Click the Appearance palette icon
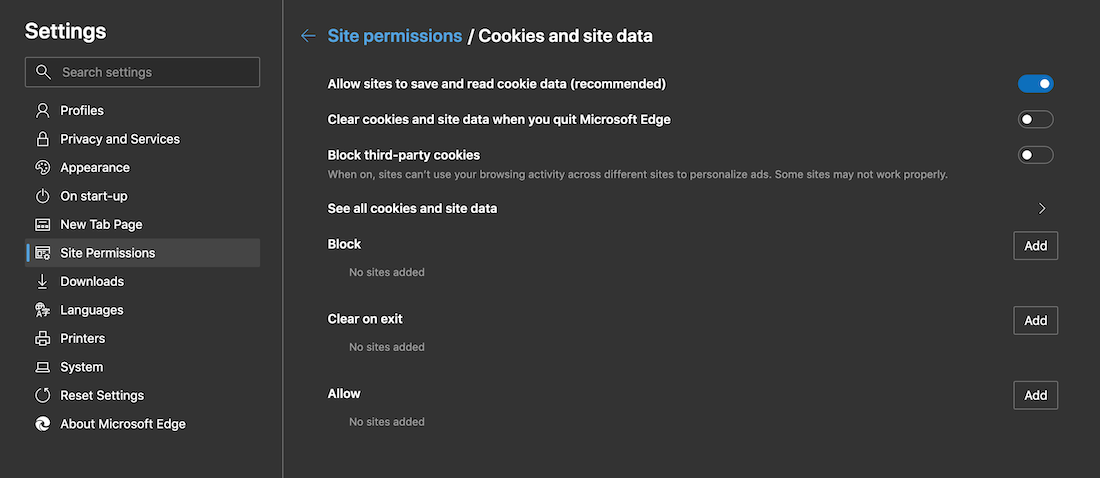 [42, 167]
